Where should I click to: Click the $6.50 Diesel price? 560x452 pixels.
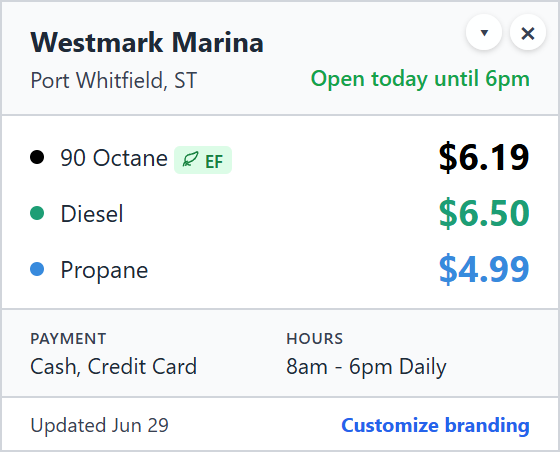[484, 213]
